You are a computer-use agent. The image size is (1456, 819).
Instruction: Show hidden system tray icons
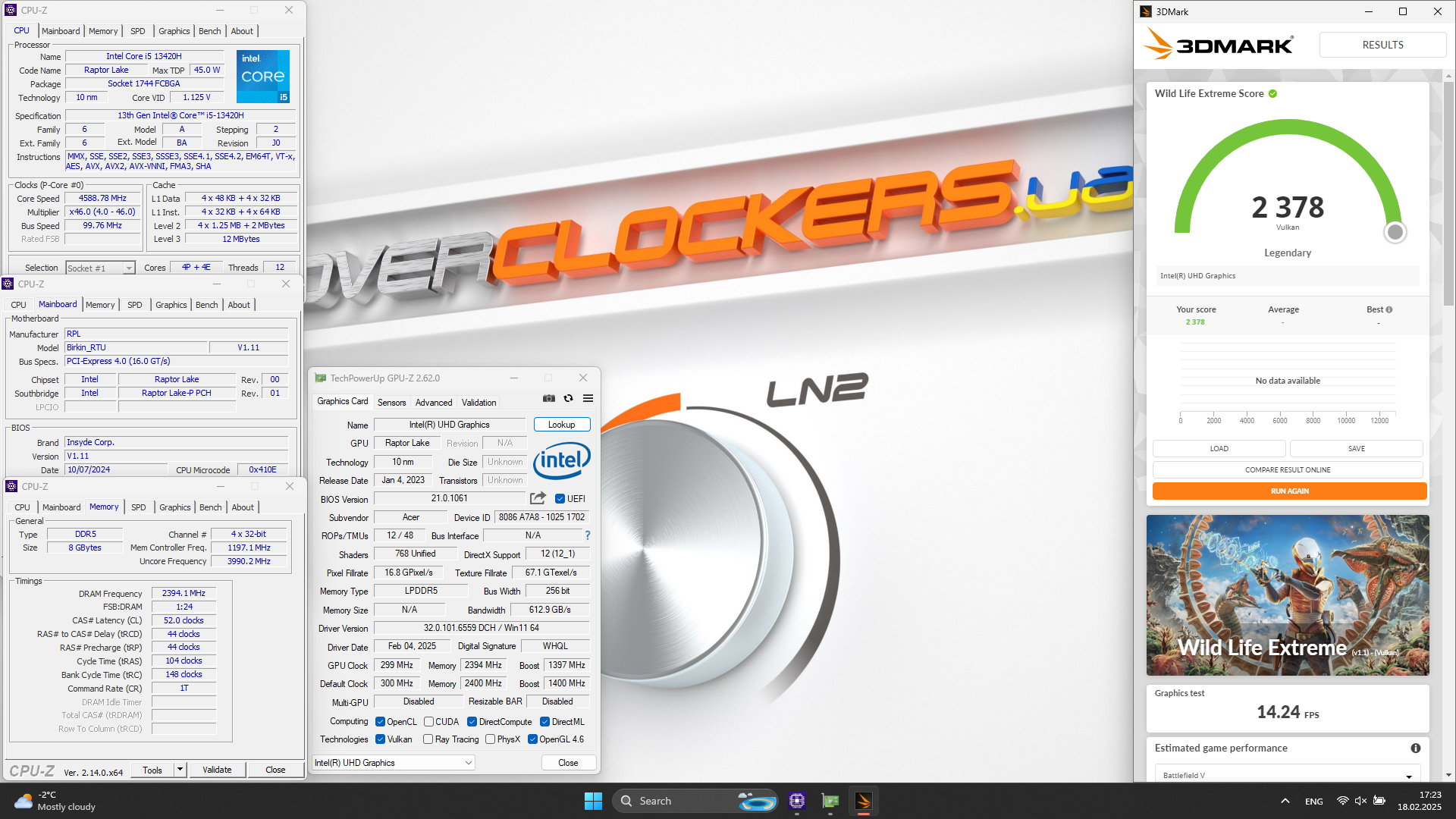[1285, 801]
